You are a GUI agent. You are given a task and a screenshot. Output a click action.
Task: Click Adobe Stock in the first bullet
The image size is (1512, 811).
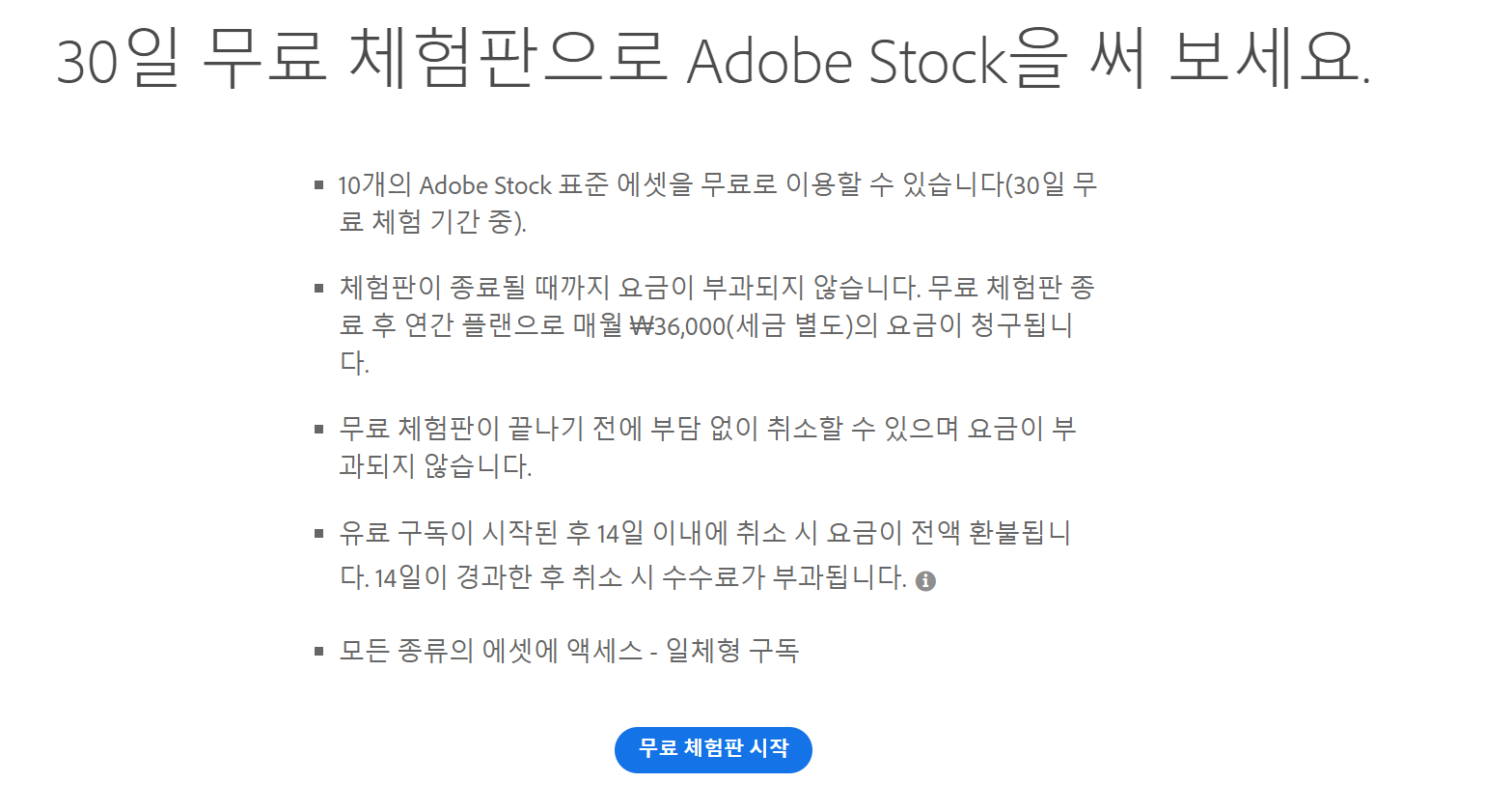485,185
